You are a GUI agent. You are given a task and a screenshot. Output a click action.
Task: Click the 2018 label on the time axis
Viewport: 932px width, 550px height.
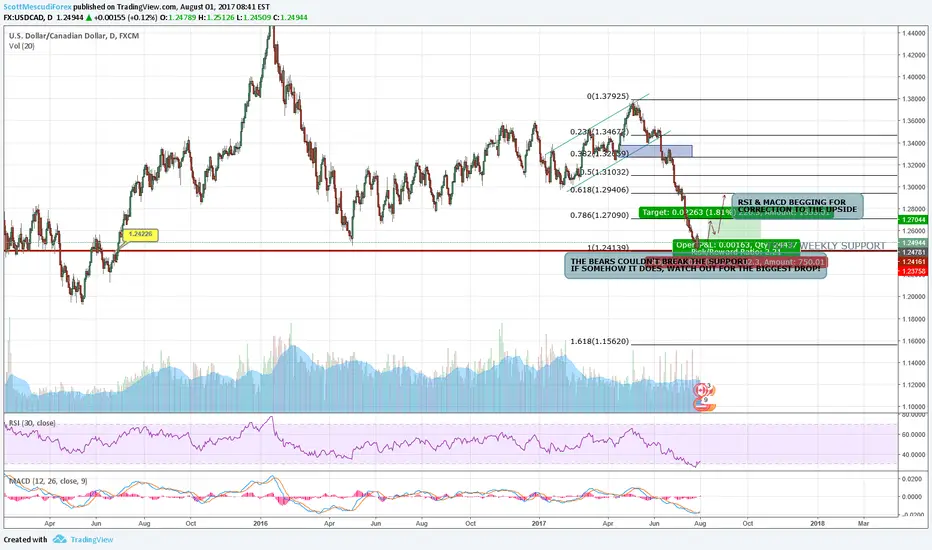coord(817,524)
